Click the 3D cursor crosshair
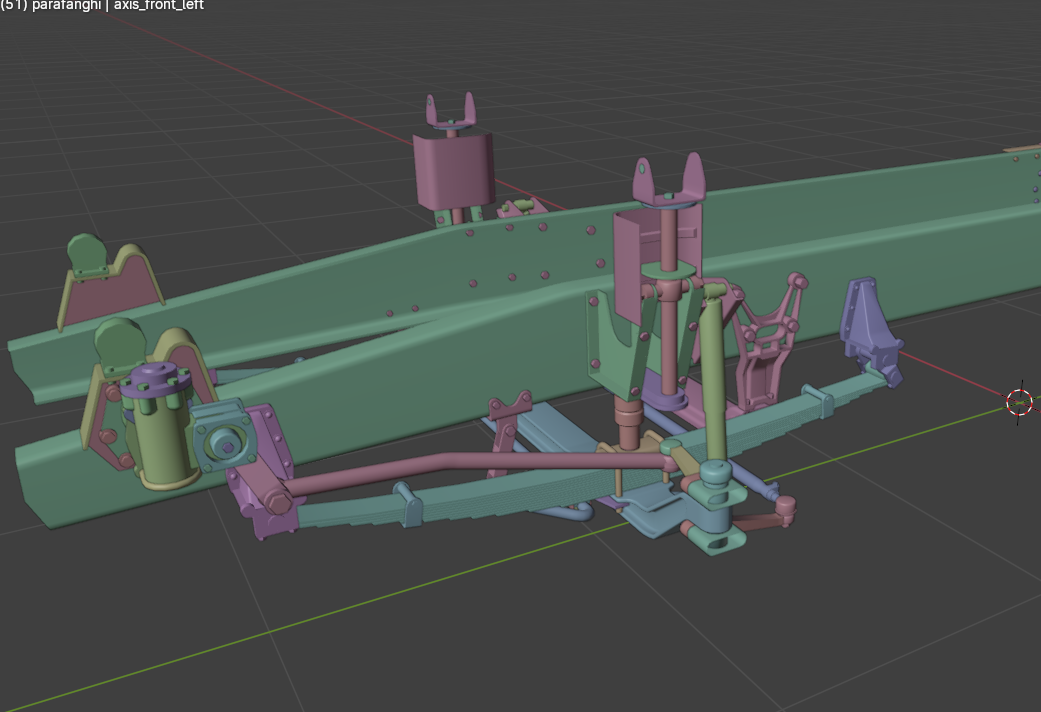The image size is (1041, 712). (x=1018, y=402)
